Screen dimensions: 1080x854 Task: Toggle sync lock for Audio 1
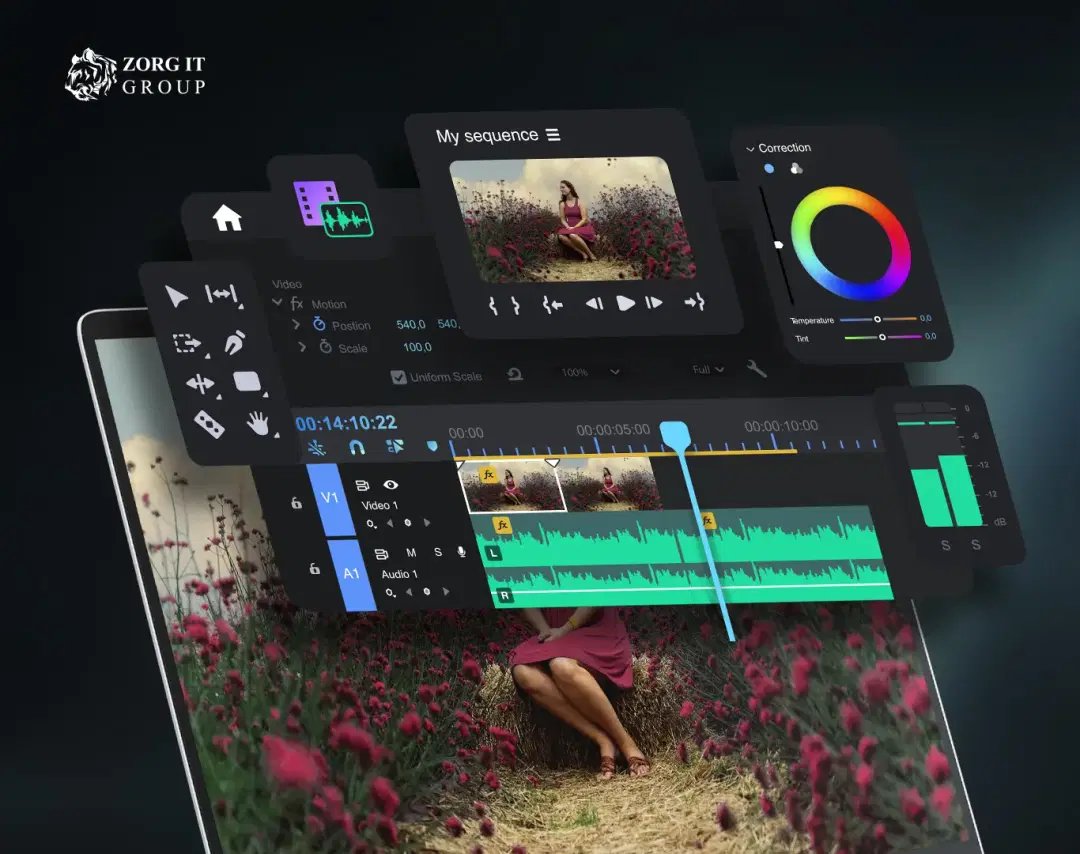pyautogui.click(x=381, y=554)
